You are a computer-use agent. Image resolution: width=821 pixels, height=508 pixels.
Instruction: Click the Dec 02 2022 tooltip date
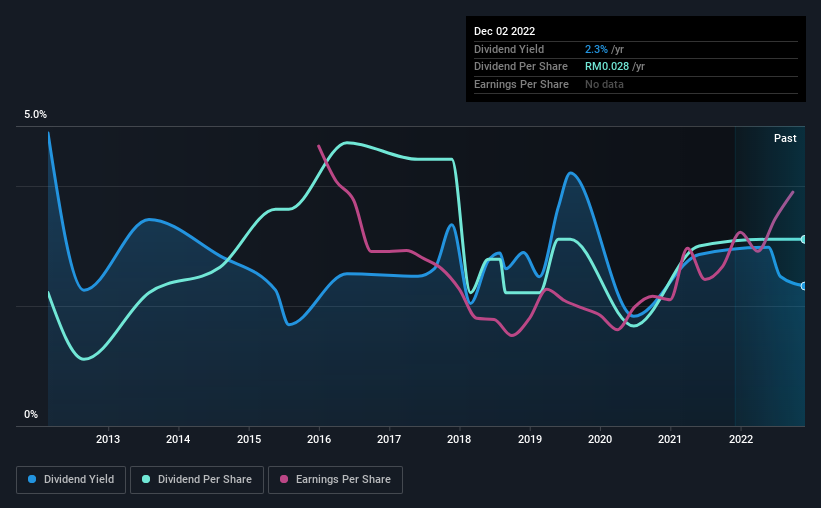point(504,31)
